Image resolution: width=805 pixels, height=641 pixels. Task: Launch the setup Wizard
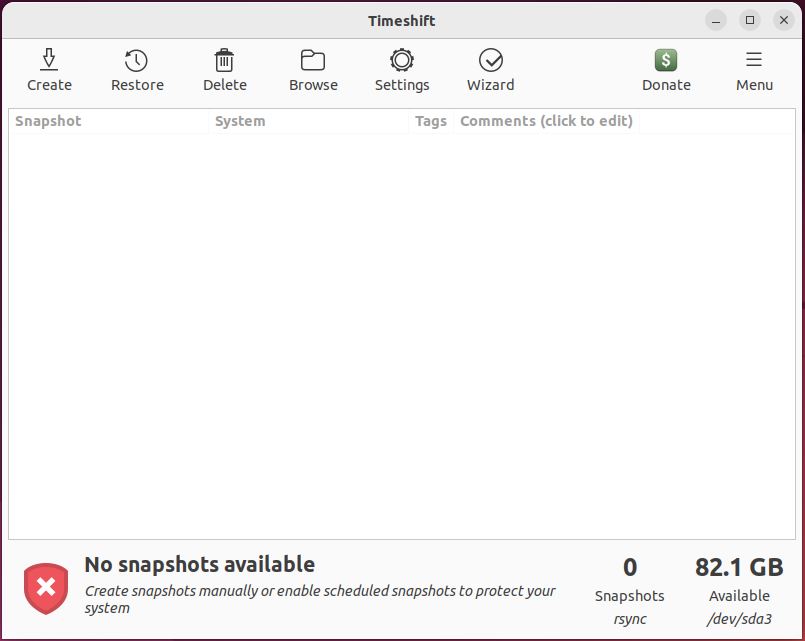(490, 61)
